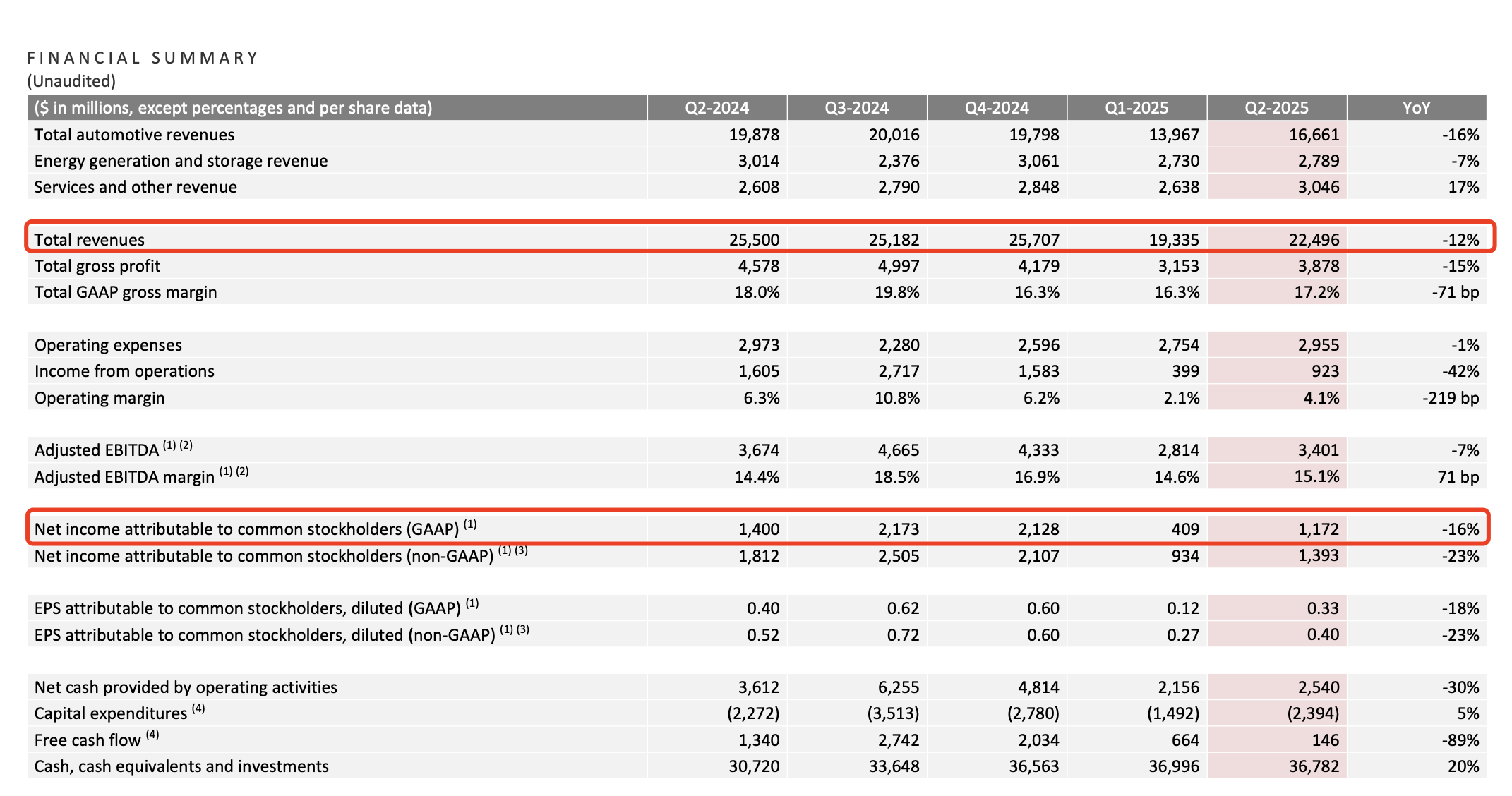Viewport: 1512px width, 796px height.
Task: Click Q2-2025 free cash flow value 146
Action: [1325, 740]
